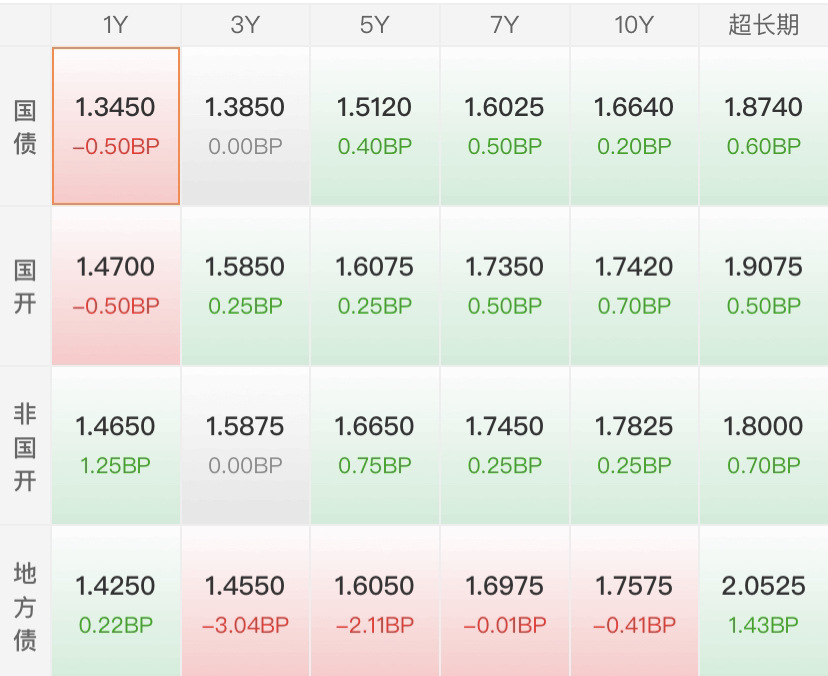Select the 国债 超长期 cell 1.8740
Viewport: 828px width, 676px height.
click(764, 126)
